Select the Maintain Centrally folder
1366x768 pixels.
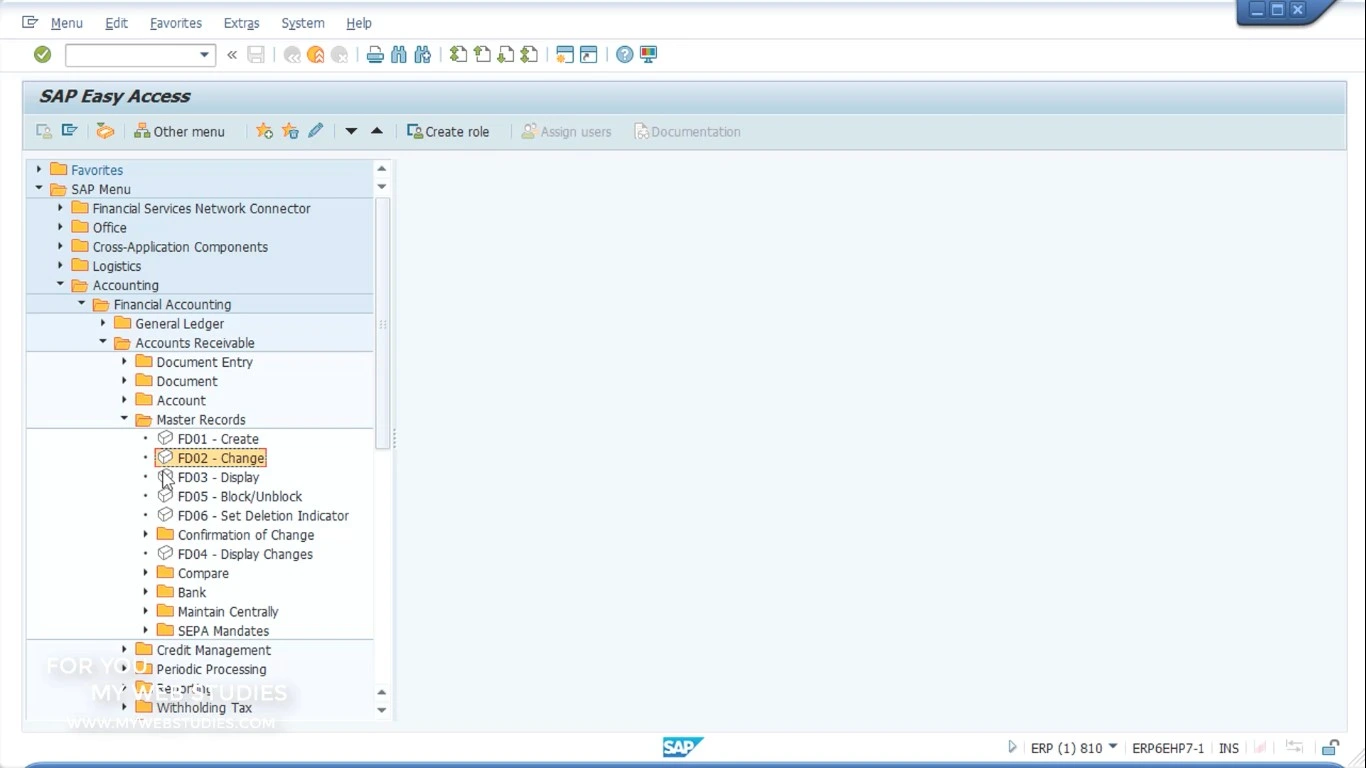coord(228,612)
